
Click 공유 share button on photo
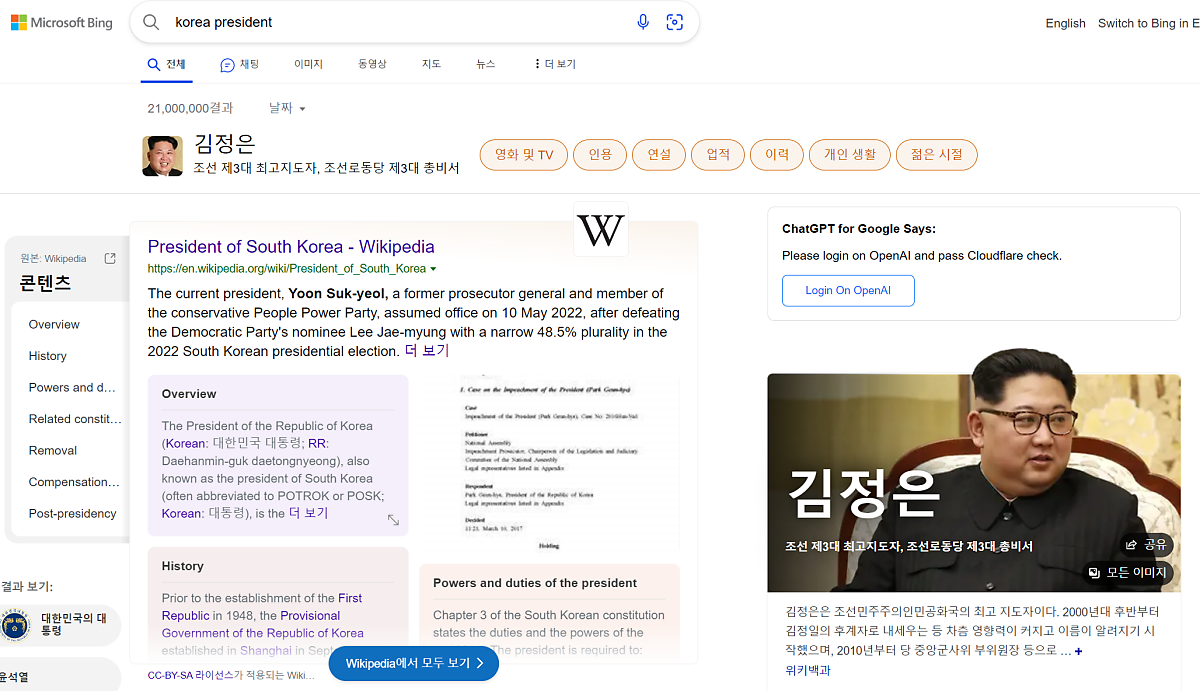point(1146,545)
